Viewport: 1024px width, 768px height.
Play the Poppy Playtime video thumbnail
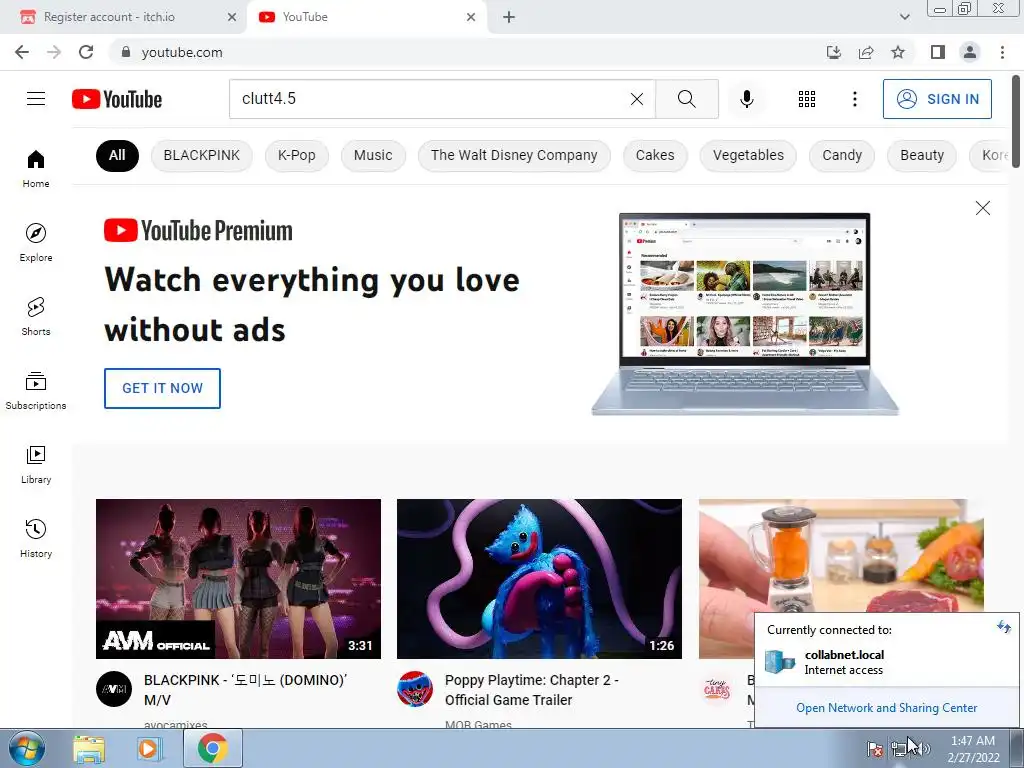539,579
